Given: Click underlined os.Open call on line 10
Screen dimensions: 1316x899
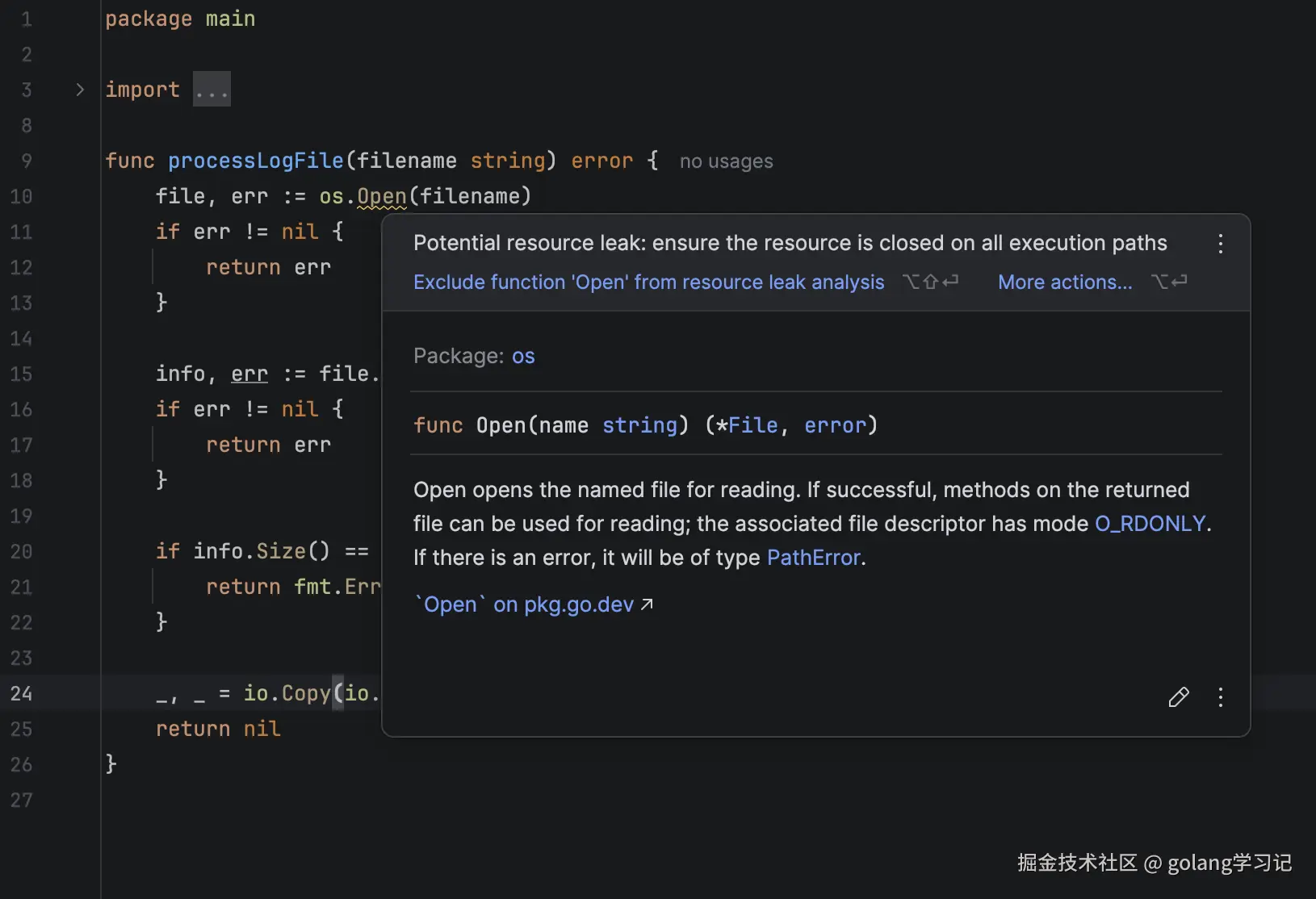Looking at the screenshot, I should 381,196.
